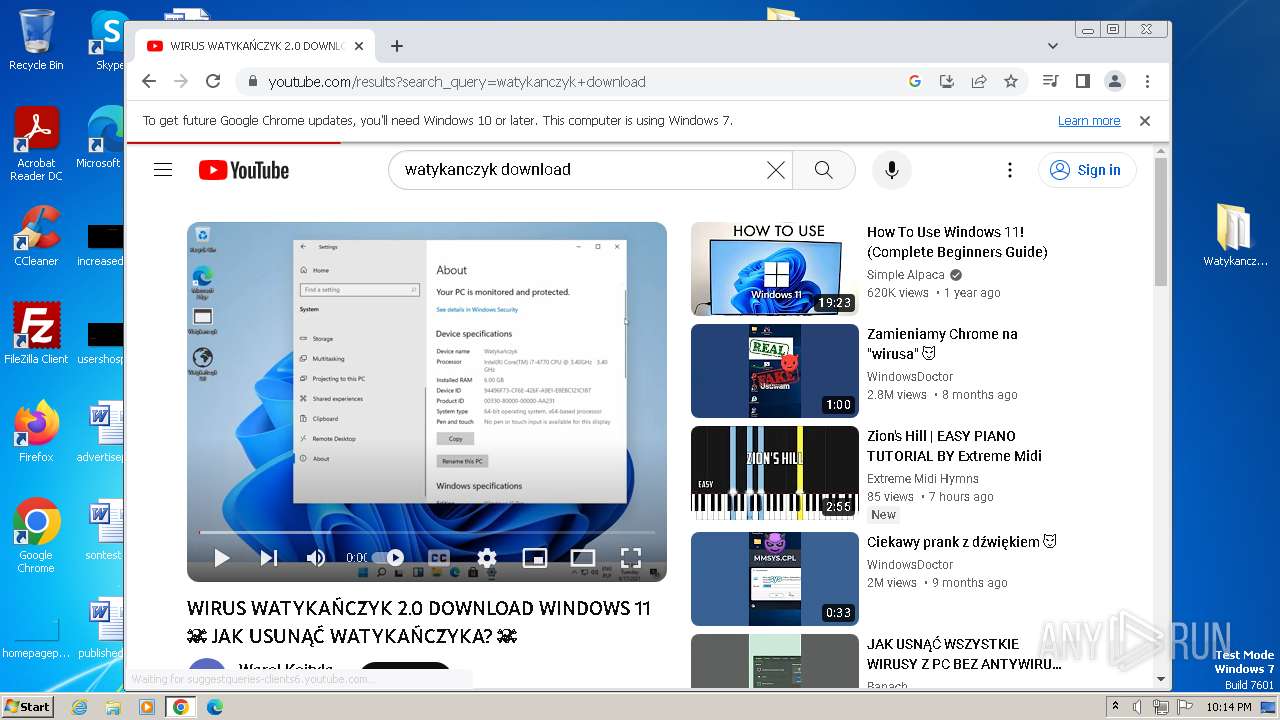Open a new Chrome tab

point(397,46)
